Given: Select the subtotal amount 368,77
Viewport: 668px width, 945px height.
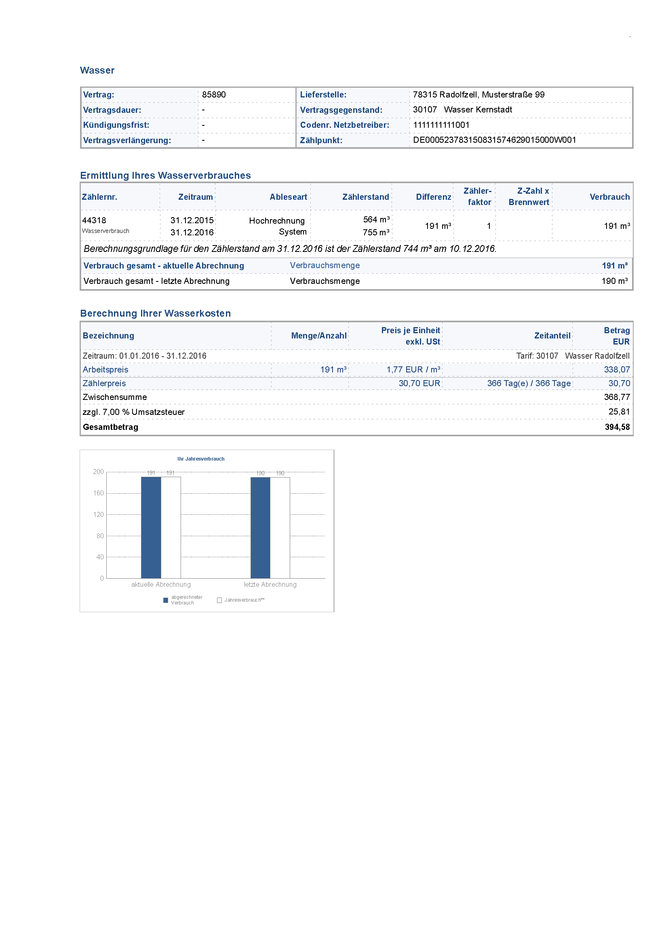Looking at the screenshot, I should (617, 398).
